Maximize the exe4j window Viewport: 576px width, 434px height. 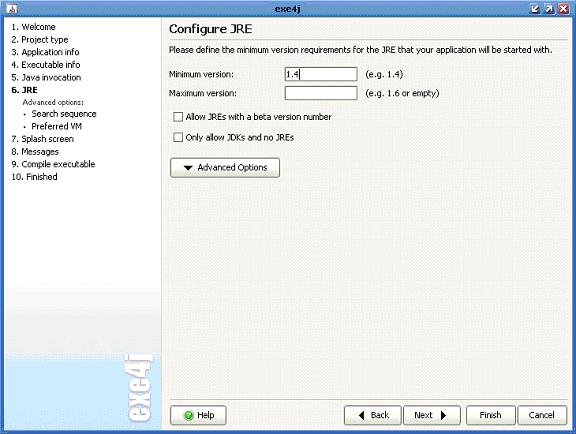[549, 9]
